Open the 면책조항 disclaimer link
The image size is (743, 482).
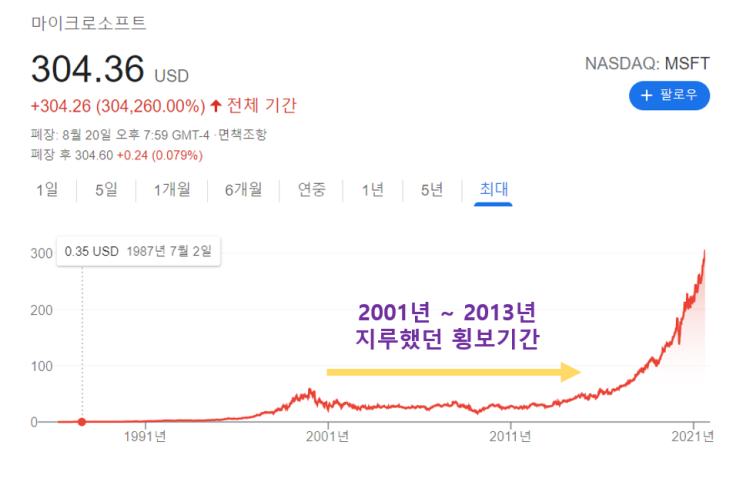[x=243, y=135]
